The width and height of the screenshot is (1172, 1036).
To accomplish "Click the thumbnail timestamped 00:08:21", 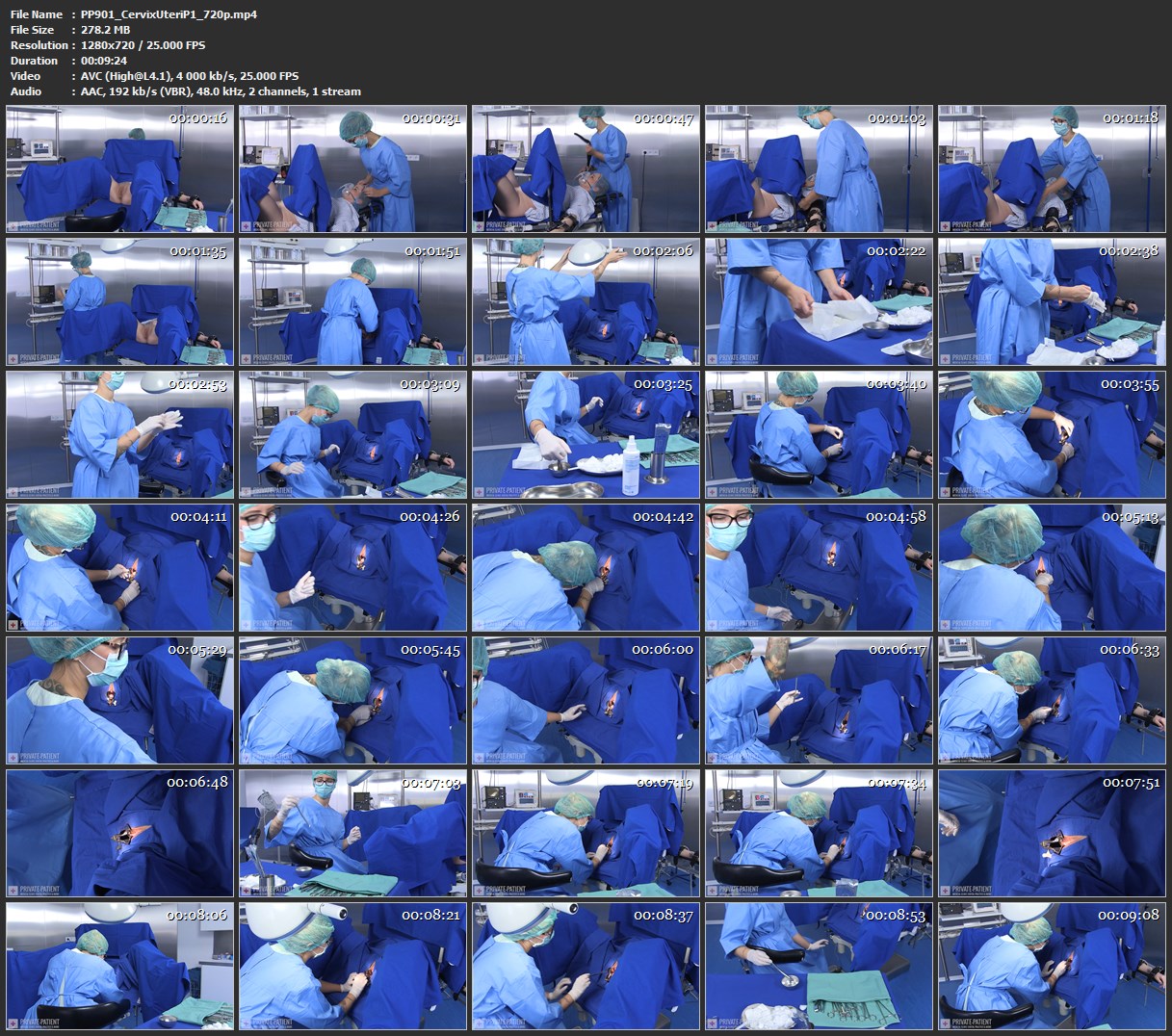I will pos(352,966).
